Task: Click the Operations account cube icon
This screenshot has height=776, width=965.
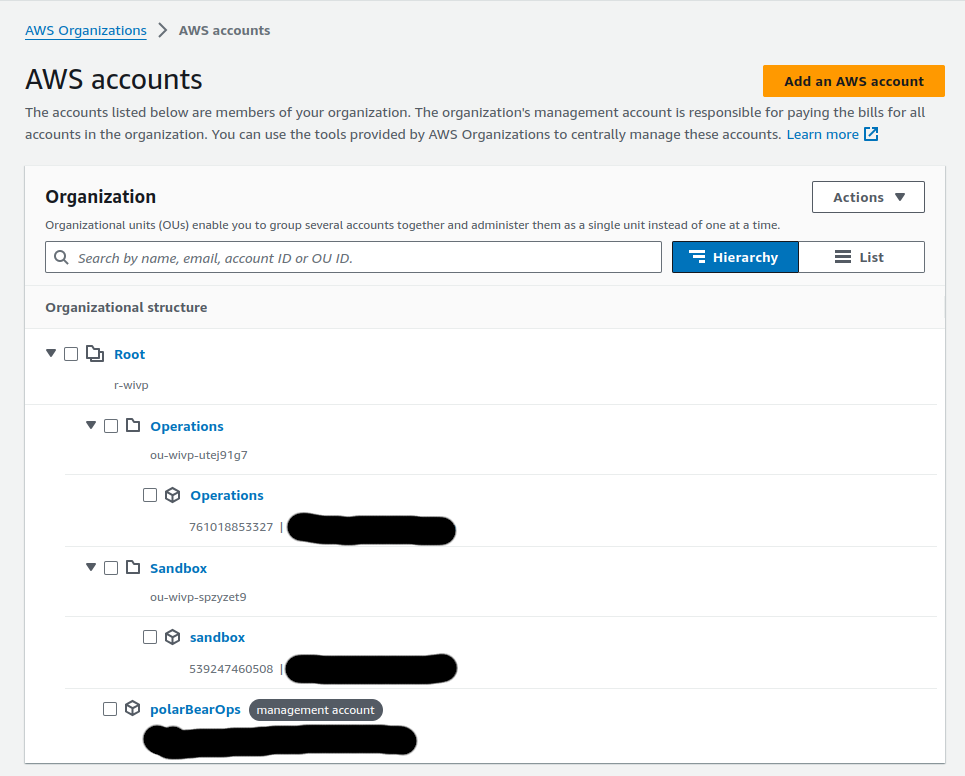Action: click(172, 495)
